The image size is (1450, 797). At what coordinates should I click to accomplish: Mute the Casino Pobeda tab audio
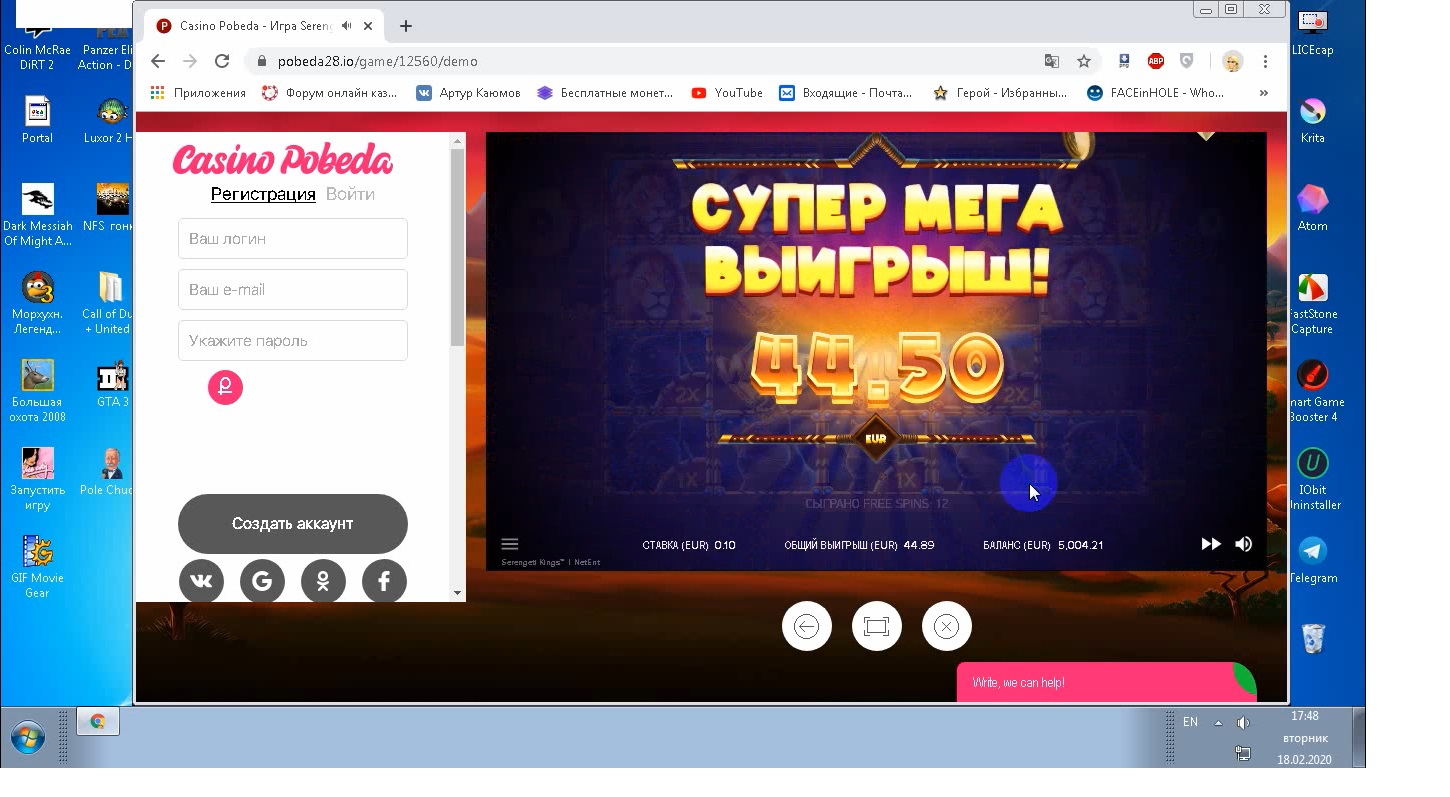point(346,26)
